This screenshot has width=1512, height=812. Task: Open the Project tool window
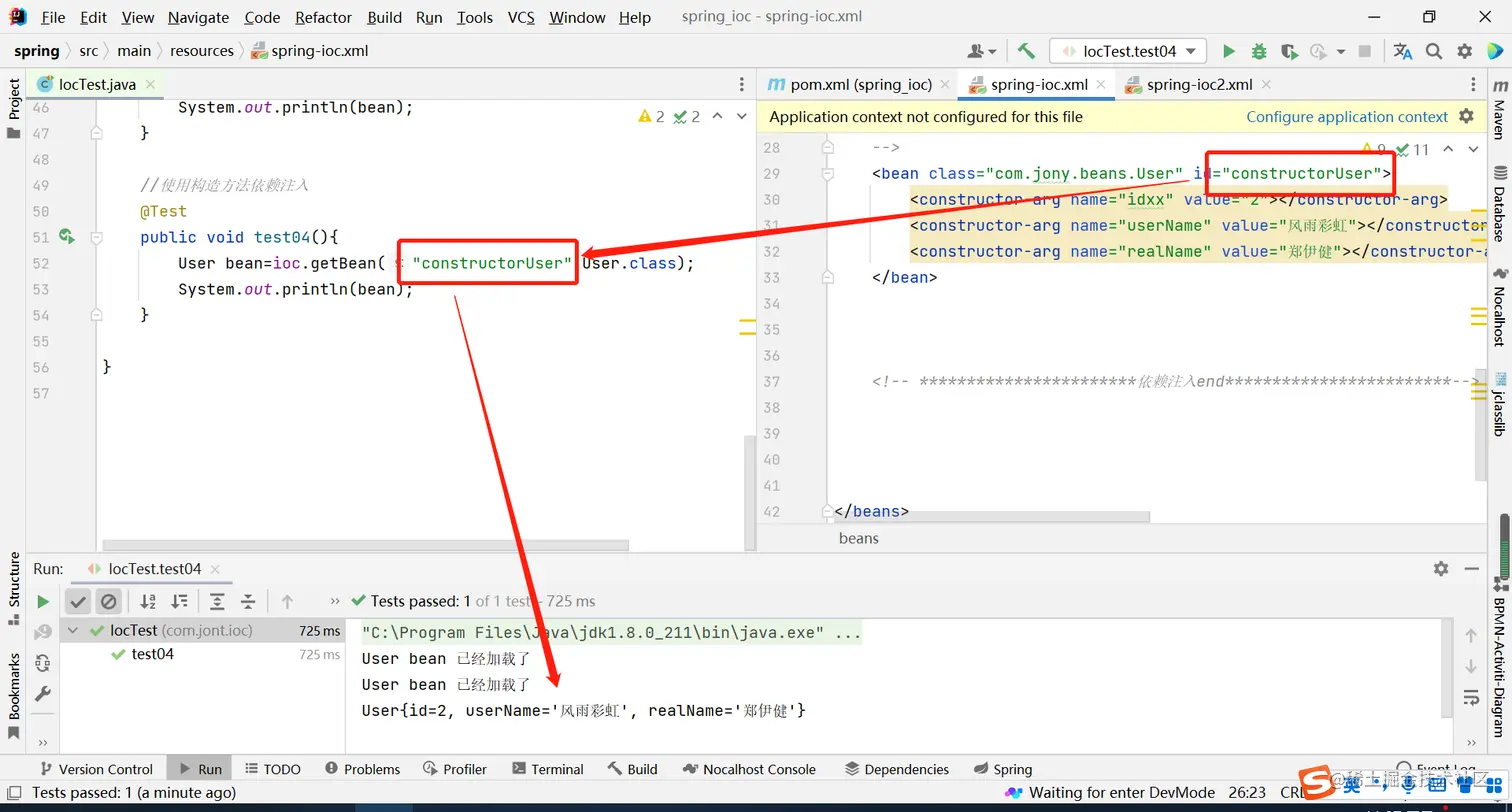pyautogui.click(x=14, y=108)
